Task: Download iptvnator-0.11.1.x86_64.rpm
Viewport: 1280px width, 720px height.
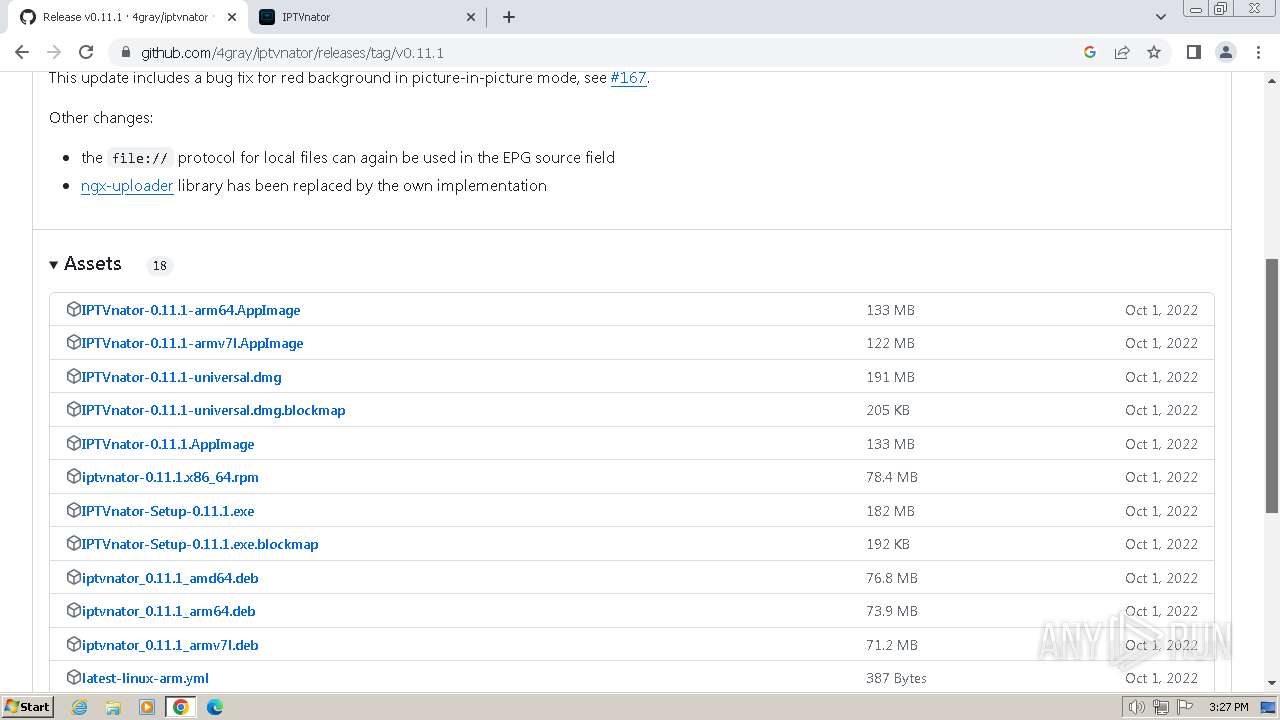Action: coord(170,477)
